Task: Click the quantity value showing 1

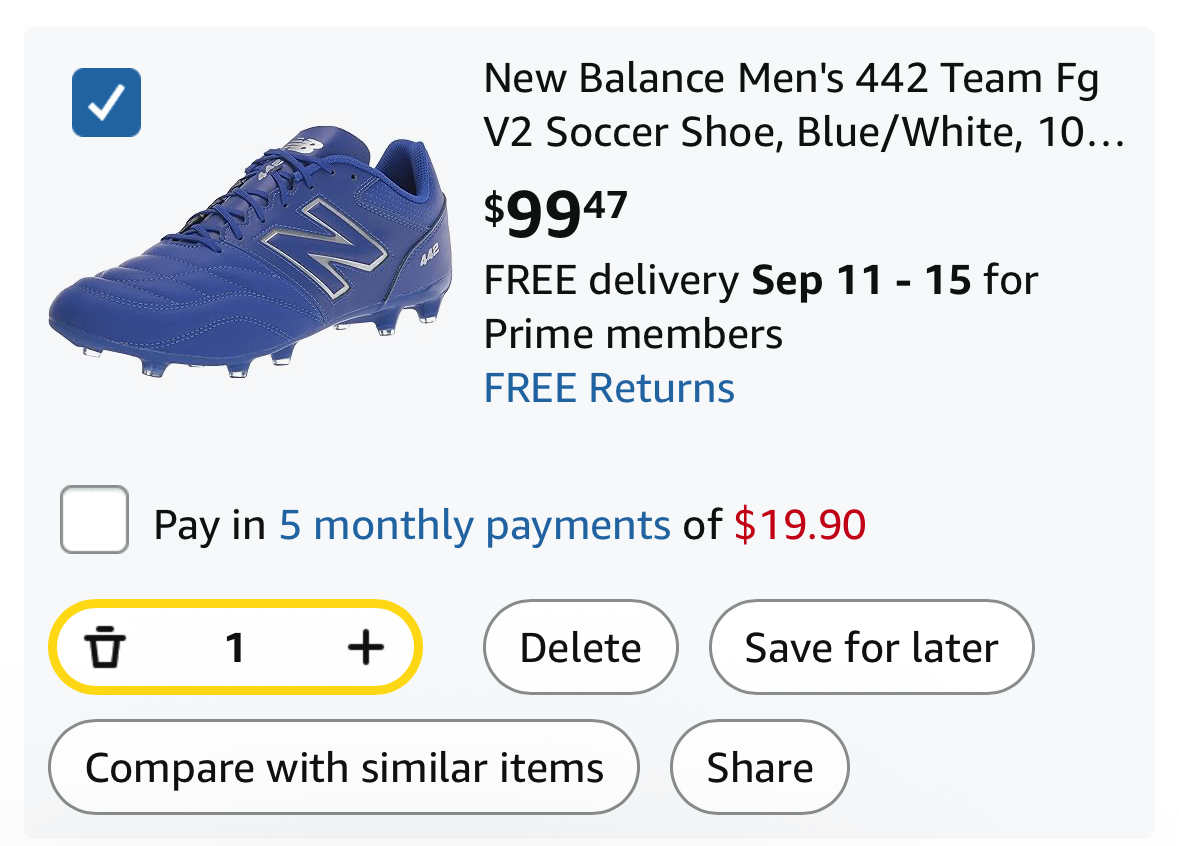Action: tap(236, 647)
